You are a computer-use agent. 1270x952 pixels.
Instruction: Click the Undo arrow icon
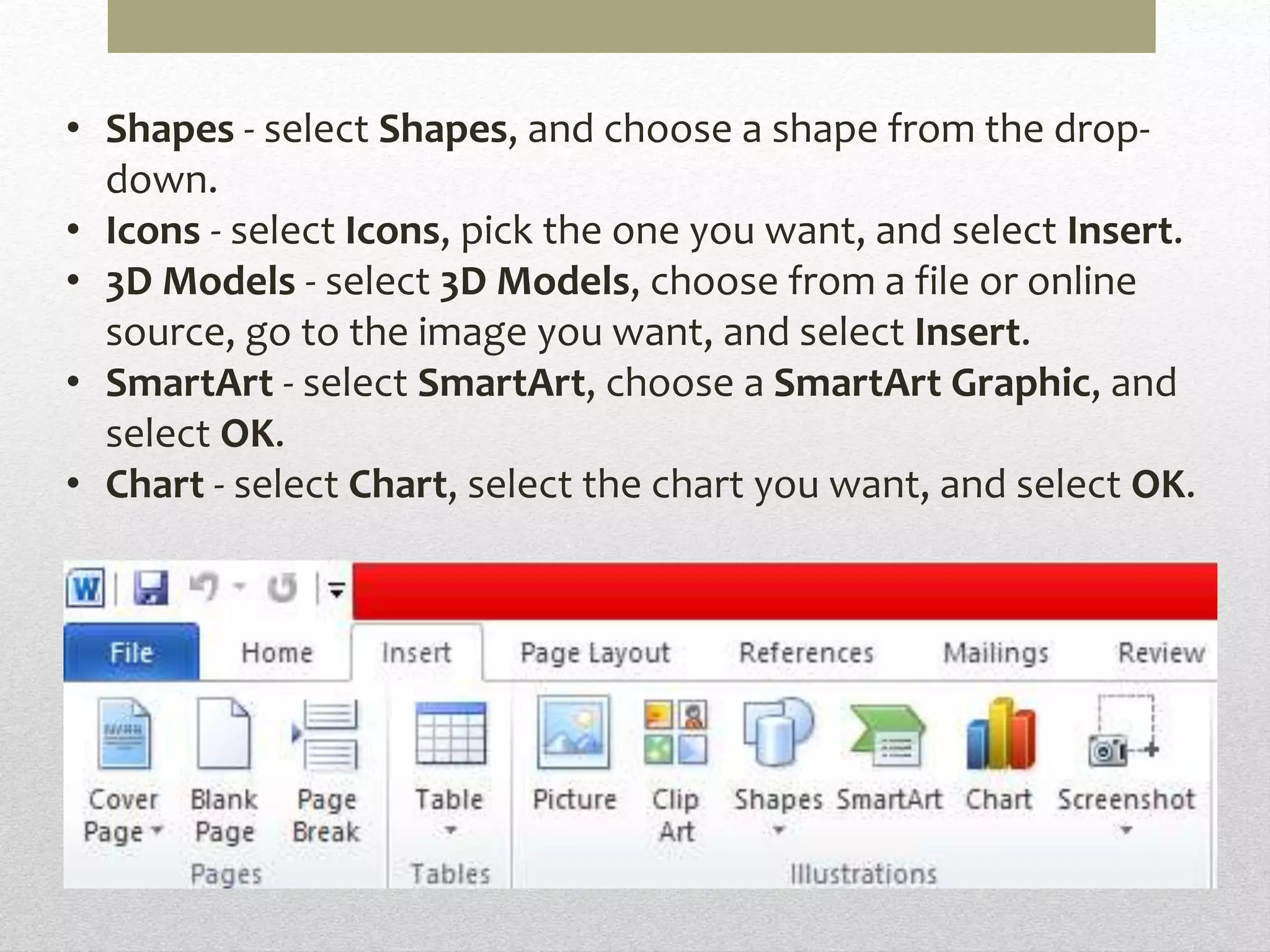pyautogui.click(x=204, y=586)
